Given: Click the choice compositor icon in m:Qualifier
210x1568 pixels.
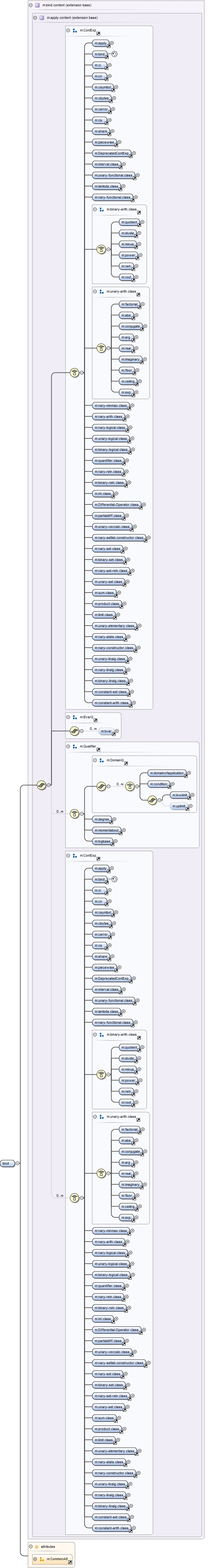Looking at the screenshot, I should tap(74, 813).
